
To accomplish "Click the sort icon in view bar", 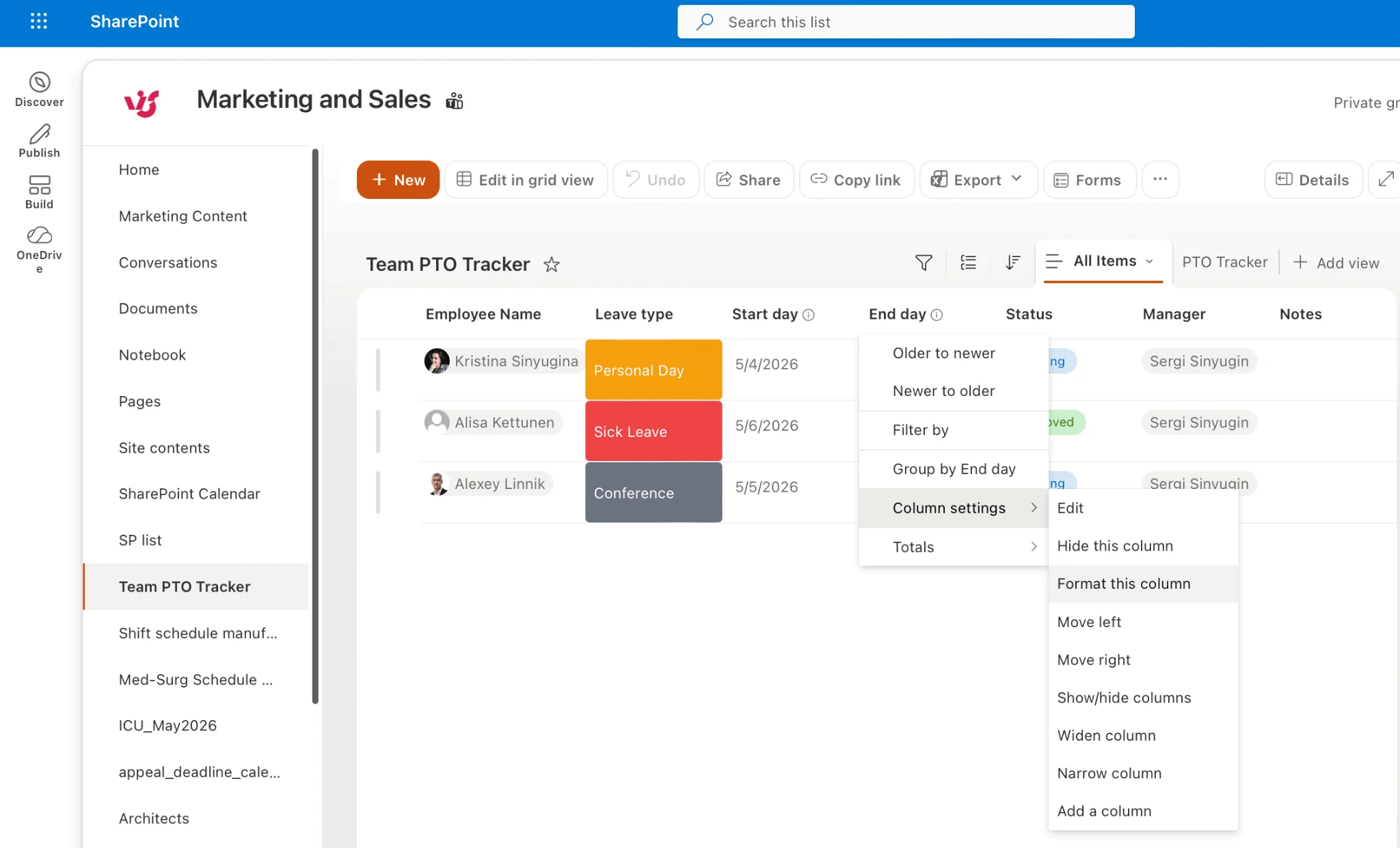I will click(x=1012, y=263).
